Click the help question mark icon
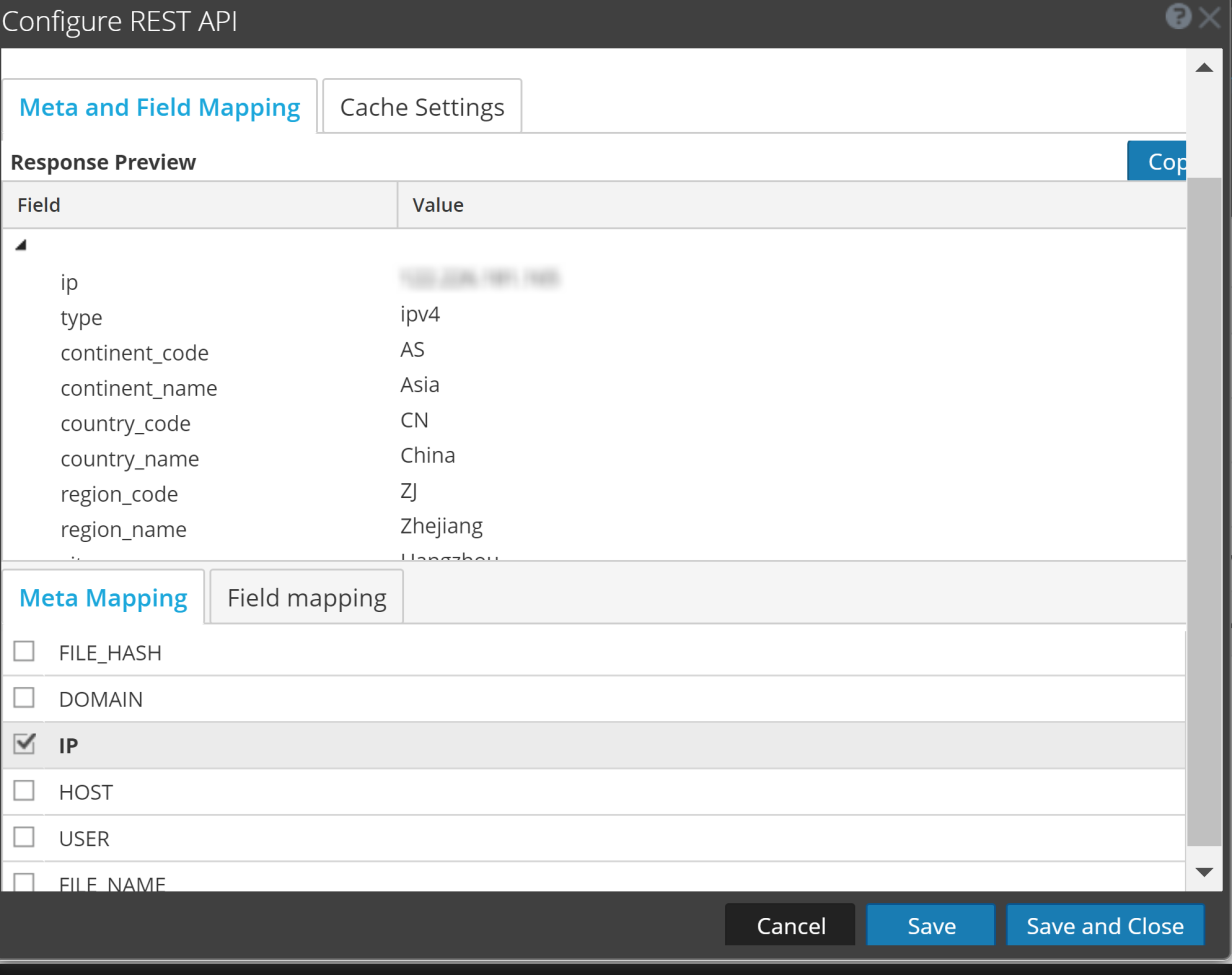The width and height of the screenshot is (1232, 975). tap(1178, 17)
